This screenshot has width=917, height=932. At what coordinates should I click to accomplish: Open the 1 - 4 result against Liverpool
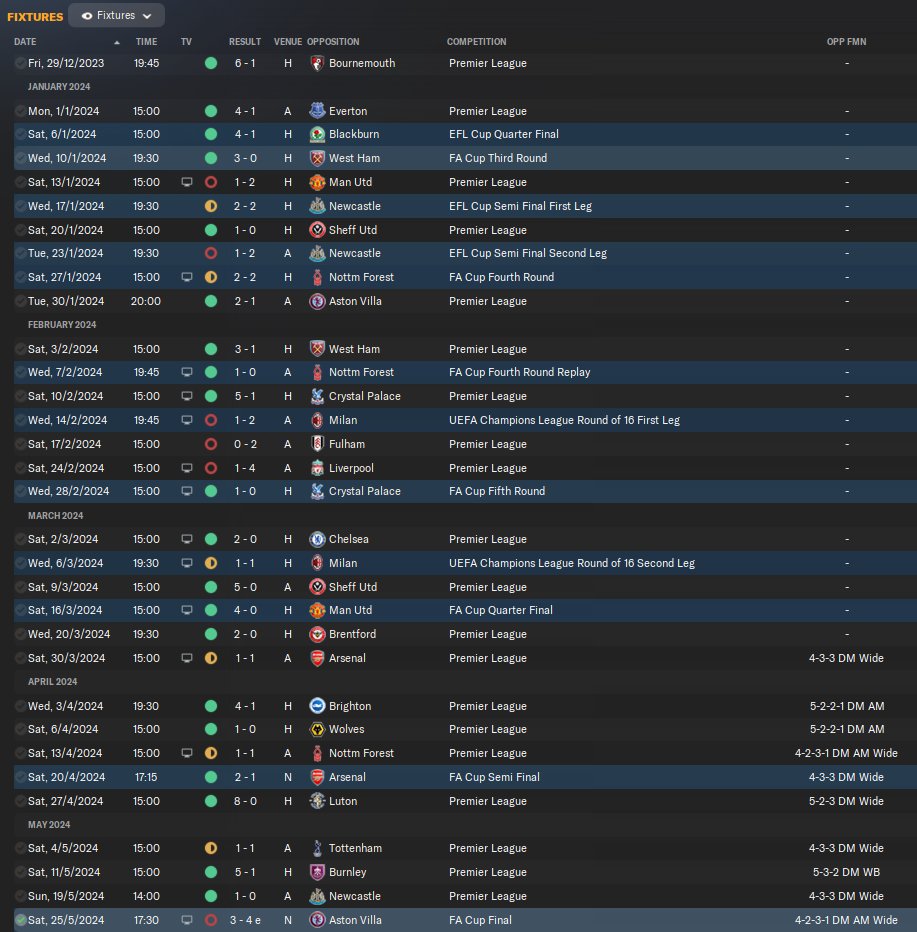245,468
